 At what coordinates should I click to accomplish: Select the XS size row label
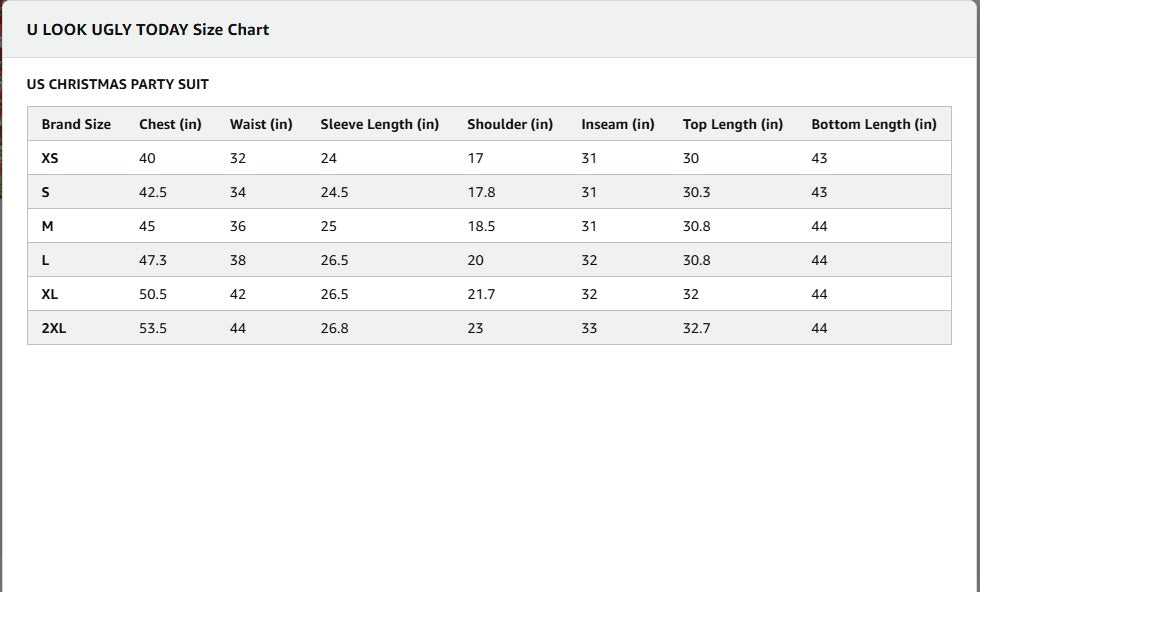tap(50, 159)
